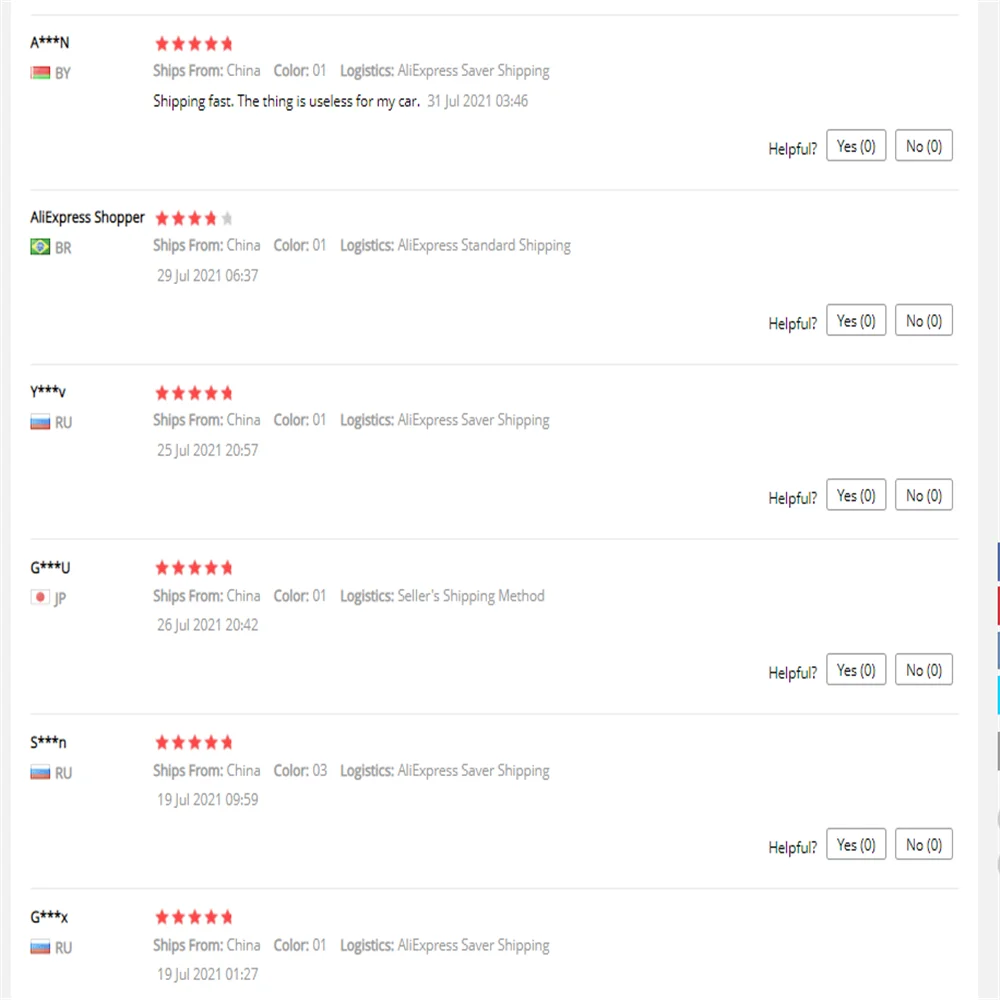Vote No on Y***v's review
This screenshot has height=1000, width=1000.
[x=923, y=495]
